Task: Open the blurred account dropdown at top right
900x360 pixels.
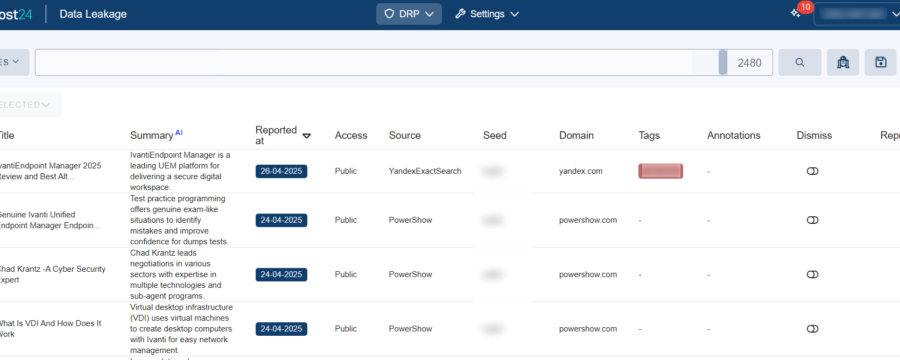Action: tap(856, 14)
